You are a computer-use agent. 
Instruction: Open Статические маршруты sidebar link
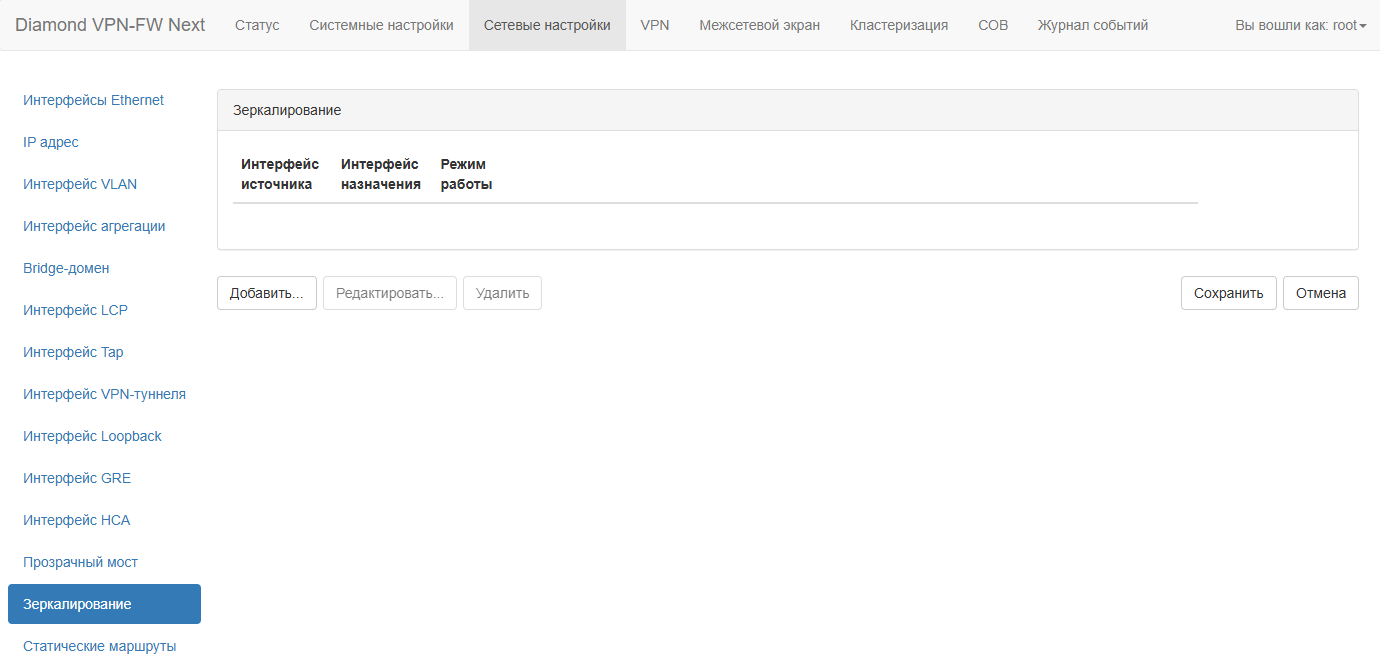99,646
